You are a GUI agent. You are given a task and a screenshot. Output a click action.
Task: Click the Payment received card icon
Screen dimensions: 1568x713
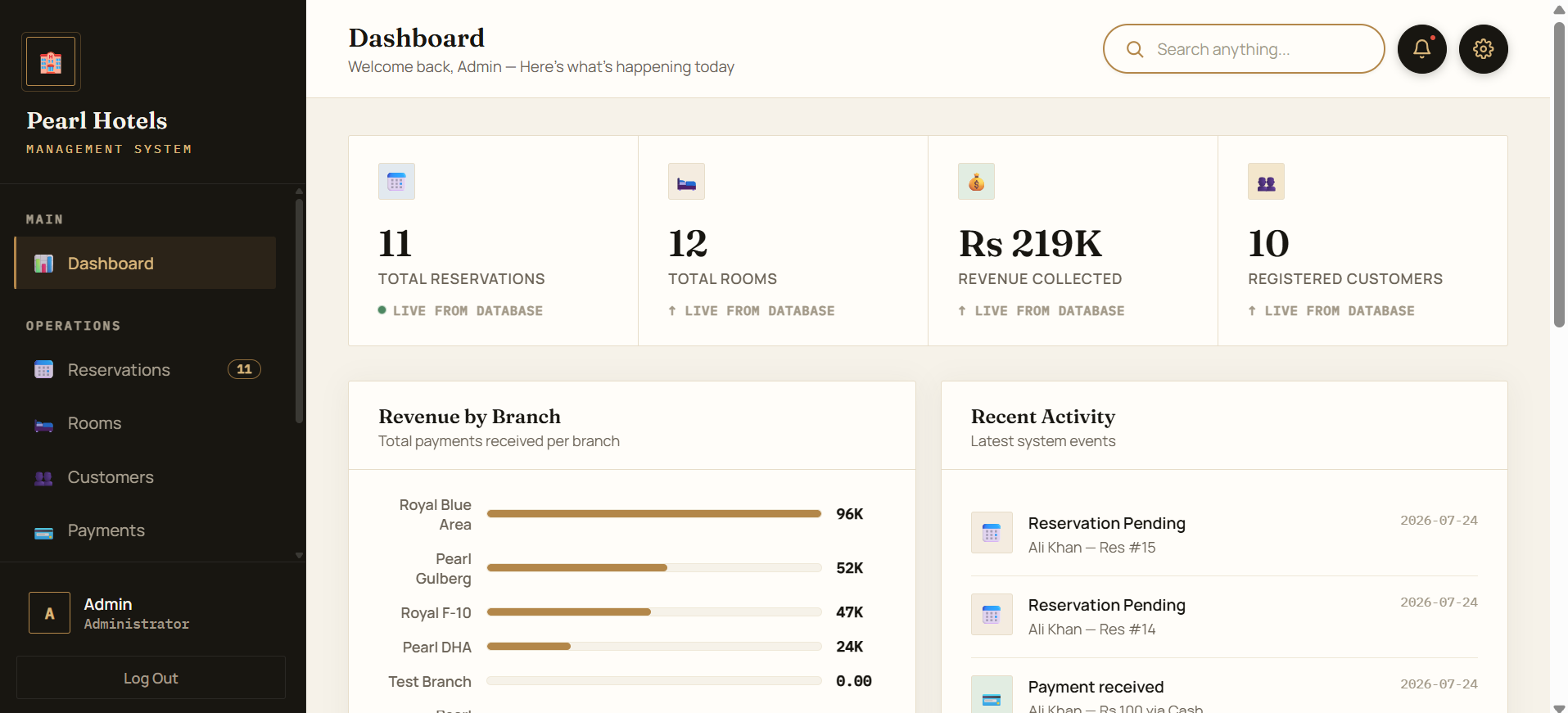coord(992,694)
